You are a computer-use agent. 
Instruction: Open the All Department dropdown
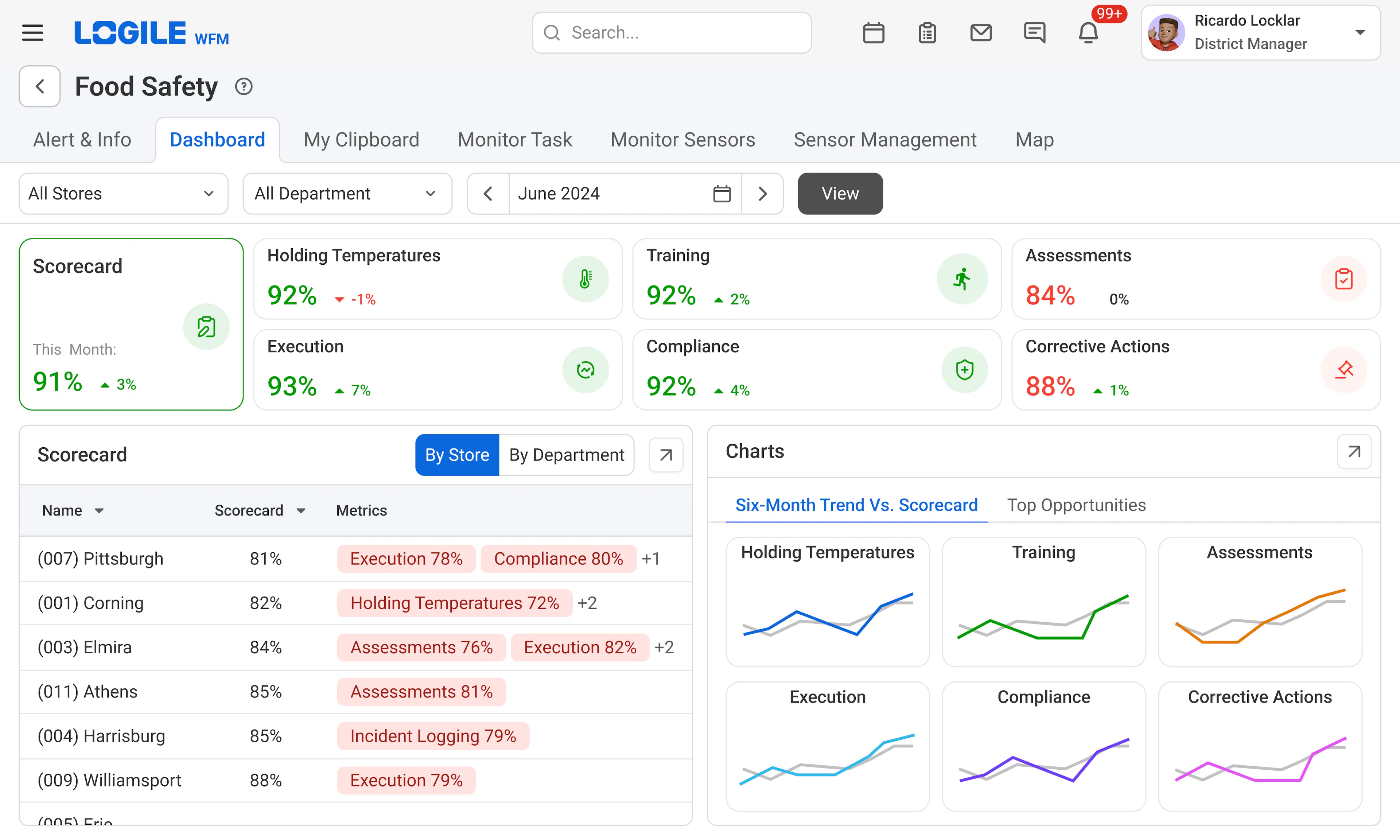(347, 193)
